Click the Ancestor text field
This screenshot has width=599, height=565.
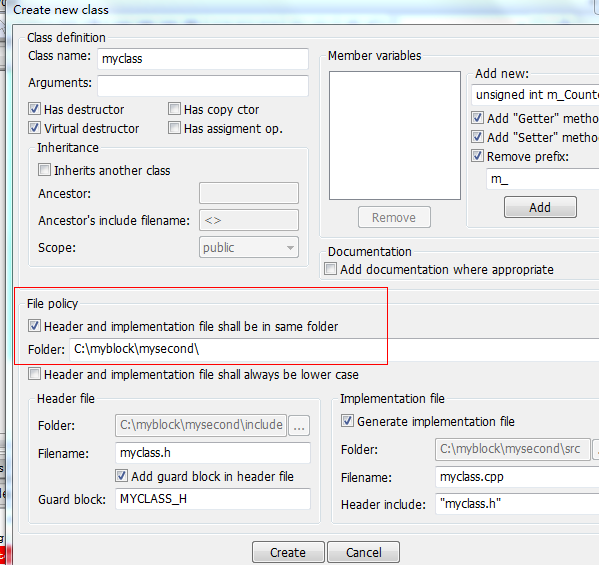tap(249, 193)
